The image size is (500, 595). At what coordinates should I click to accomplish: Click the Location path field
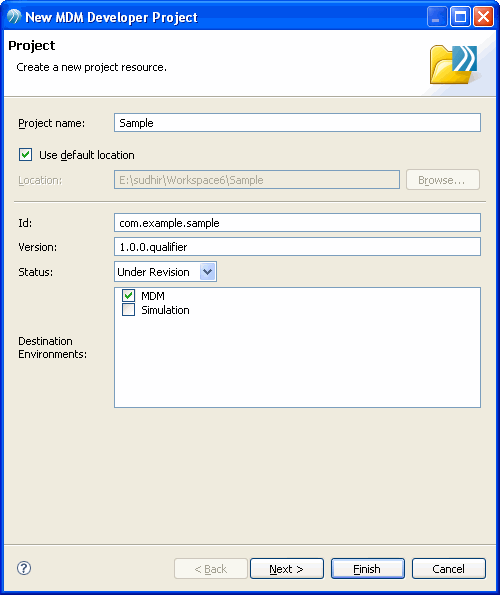pyautogui.click(x=257, y=179)
